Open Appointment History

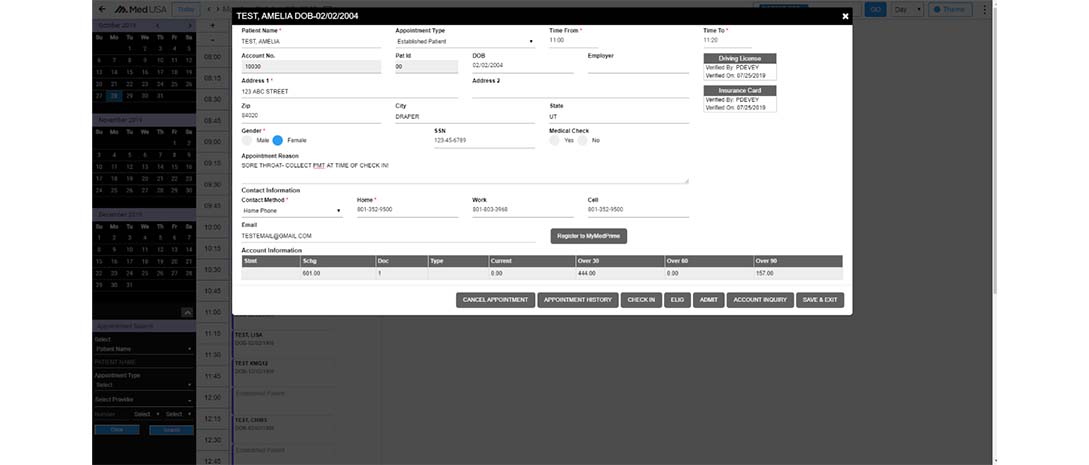point(578,300)
